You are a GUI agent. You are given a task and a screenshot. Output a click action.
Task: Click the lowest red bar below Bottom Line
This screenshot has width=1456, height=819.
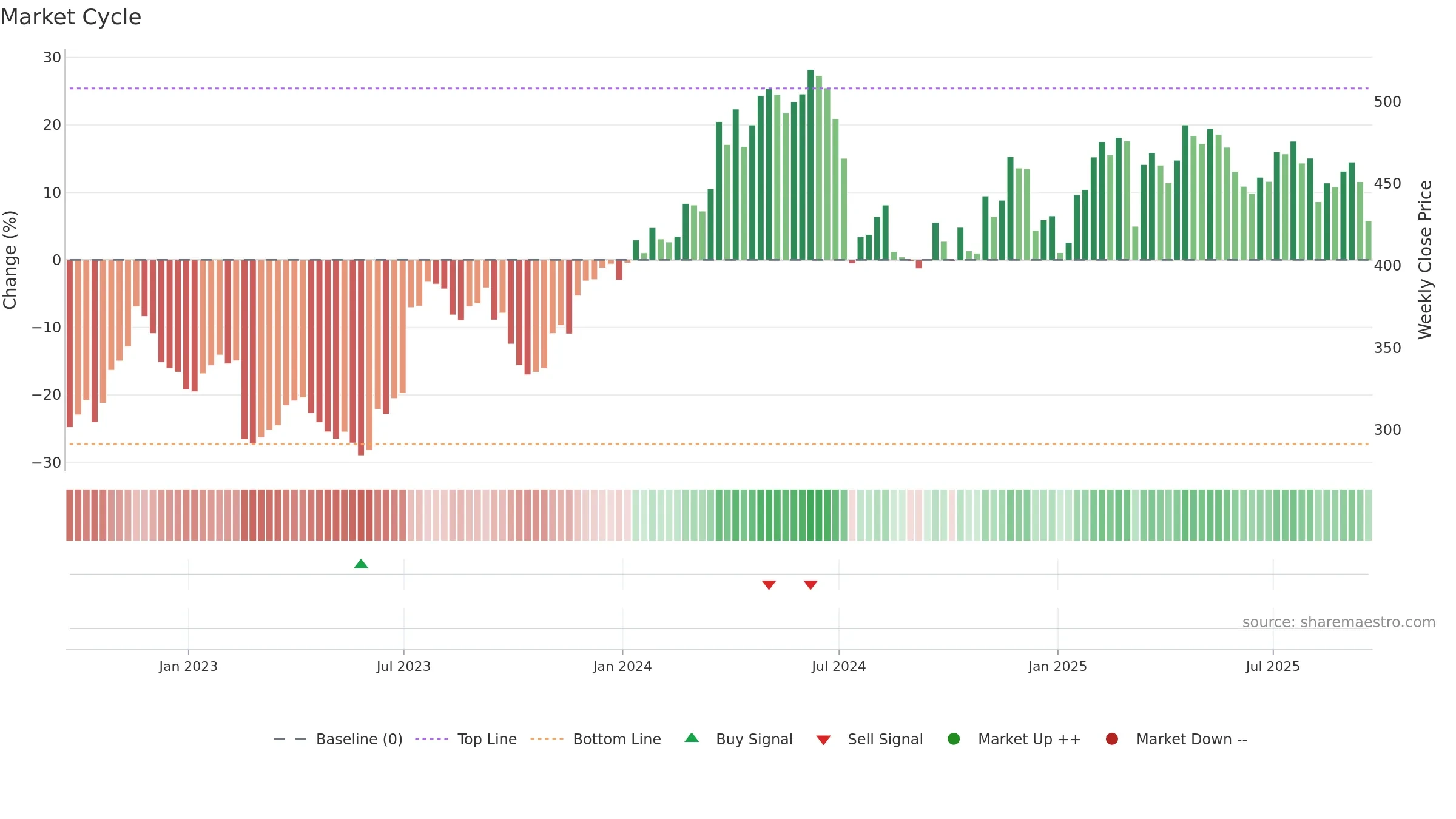361,357
